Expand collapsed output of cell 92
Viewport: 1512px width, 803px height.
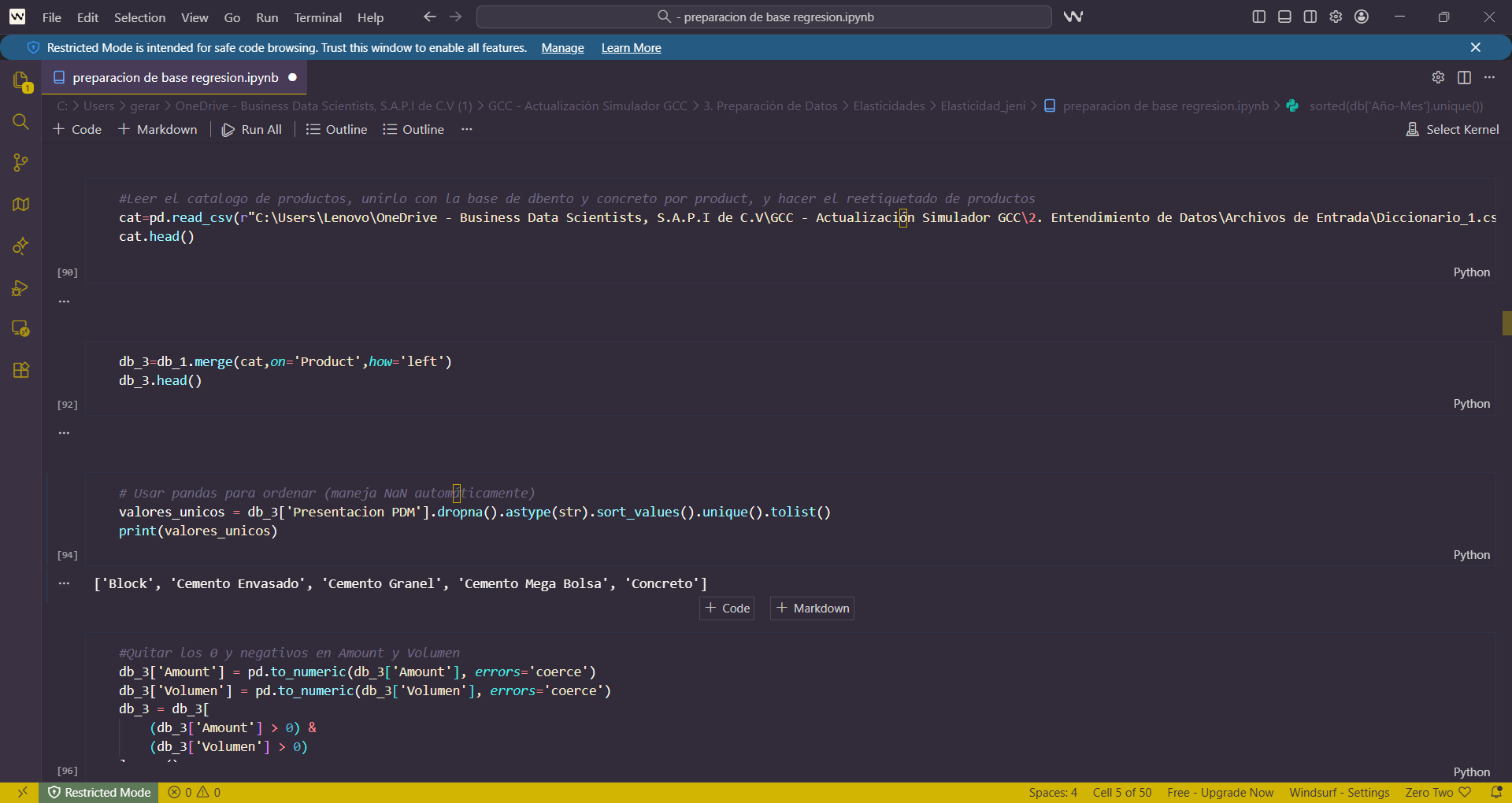[65, 433]
